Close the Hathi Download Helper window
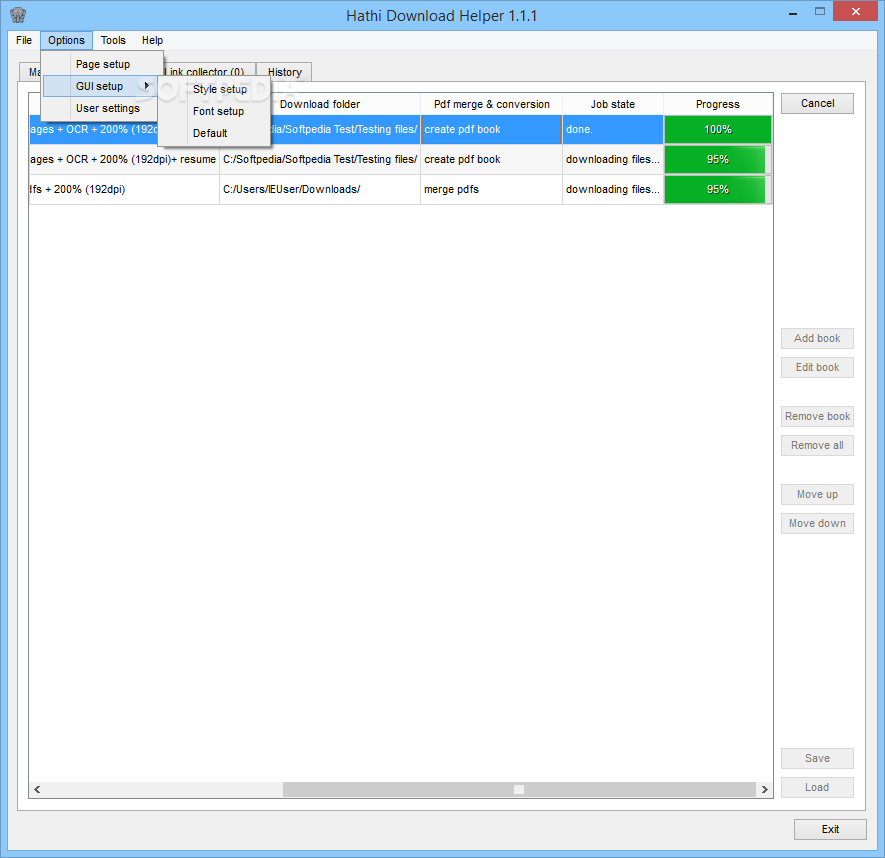Image resolution: width=885 pixels, height=858 pixels. click(855, 11)
